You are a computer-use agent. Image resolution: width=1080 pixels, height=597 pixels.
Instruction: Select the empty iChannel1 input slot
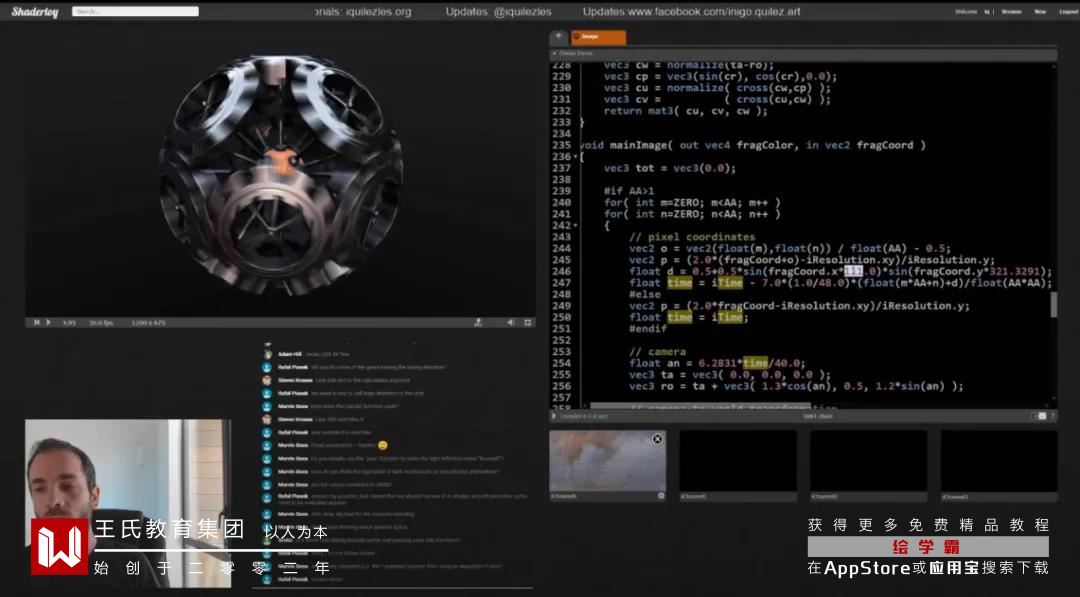pyautogui.click(x=738, y=461)
